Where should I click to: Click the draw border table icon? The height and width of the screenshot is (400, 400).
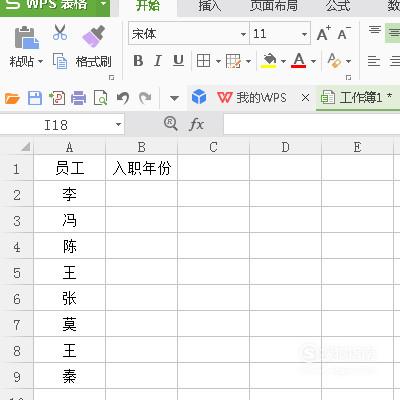click(x=233, y=61)
